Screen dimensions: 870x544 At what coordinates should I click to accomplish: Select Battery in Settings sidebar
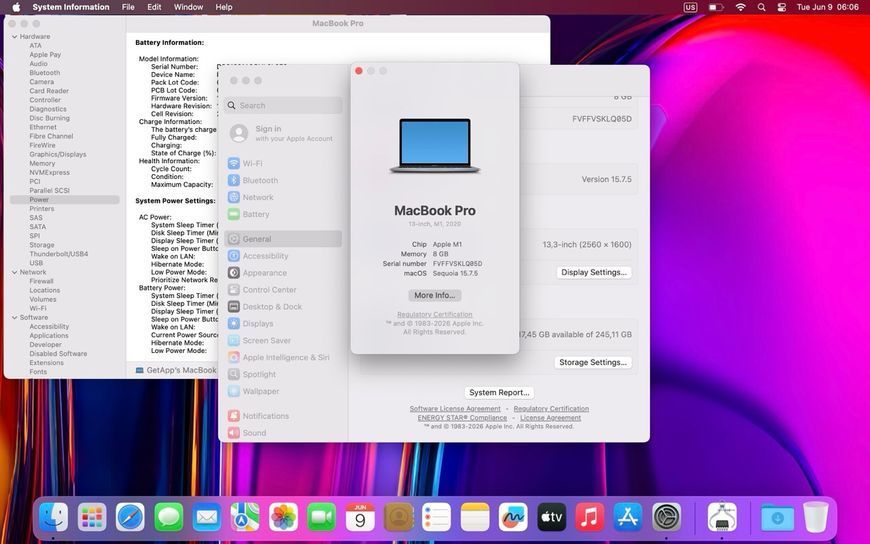click(283, 214)
